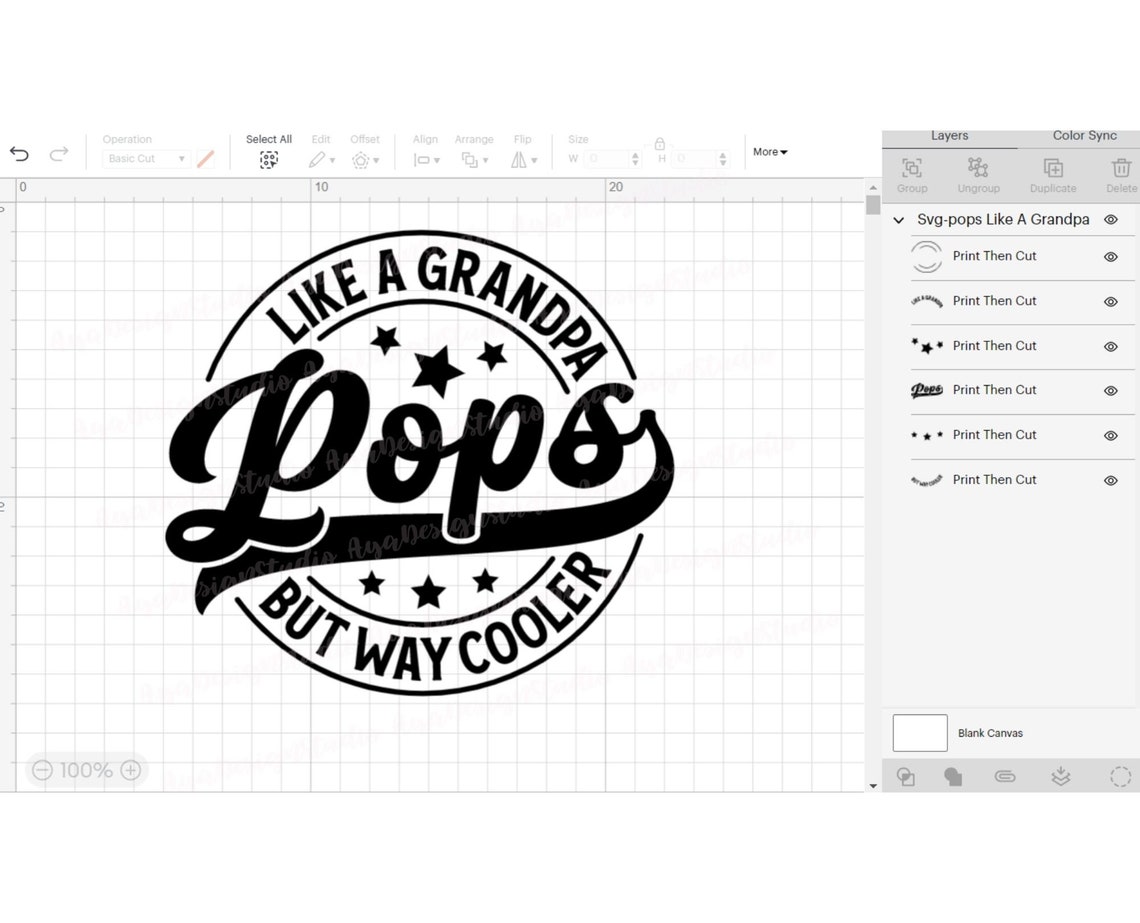Open the Operation Basic Cut dropdown
1140x923 pixels.
145,158
